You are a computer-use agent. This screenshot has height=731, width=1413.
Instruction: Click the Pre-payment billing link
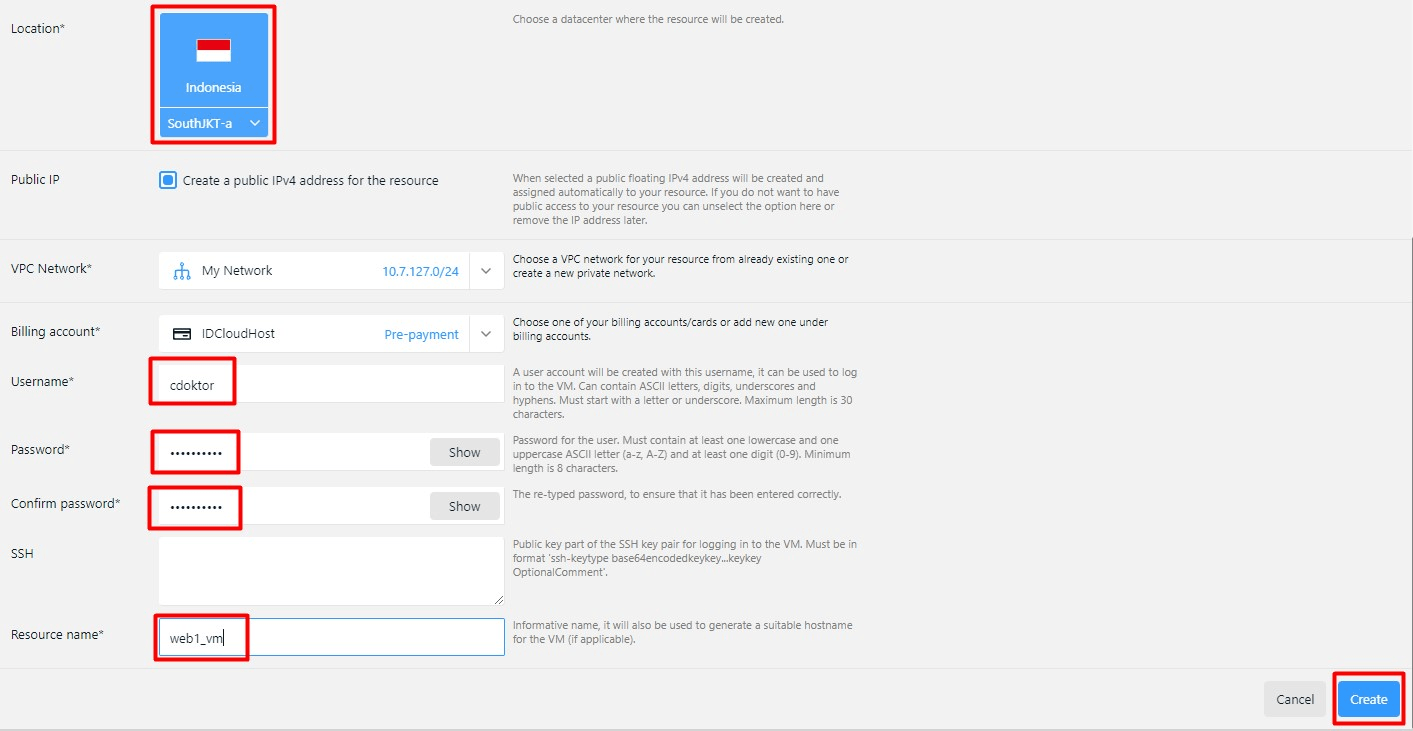[x=421, y=334]
